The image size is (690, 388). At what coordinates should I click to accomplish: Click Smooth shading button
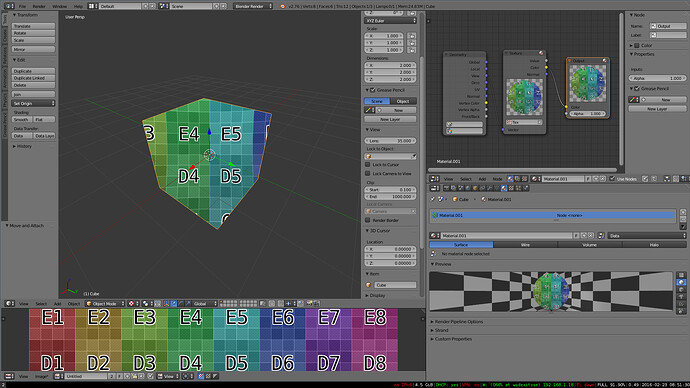22,119
